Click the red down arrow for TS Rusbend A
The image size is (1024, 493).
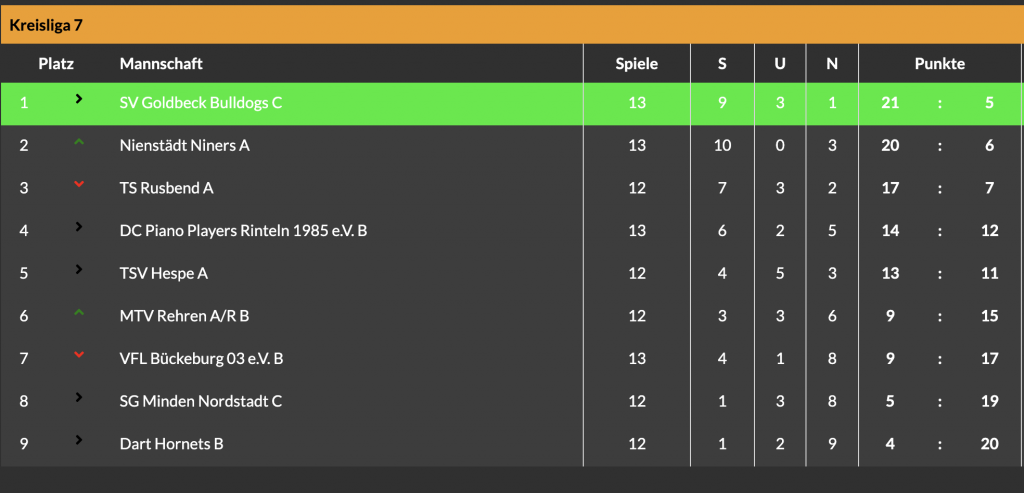pyautogui.click(x=79, y=185)
